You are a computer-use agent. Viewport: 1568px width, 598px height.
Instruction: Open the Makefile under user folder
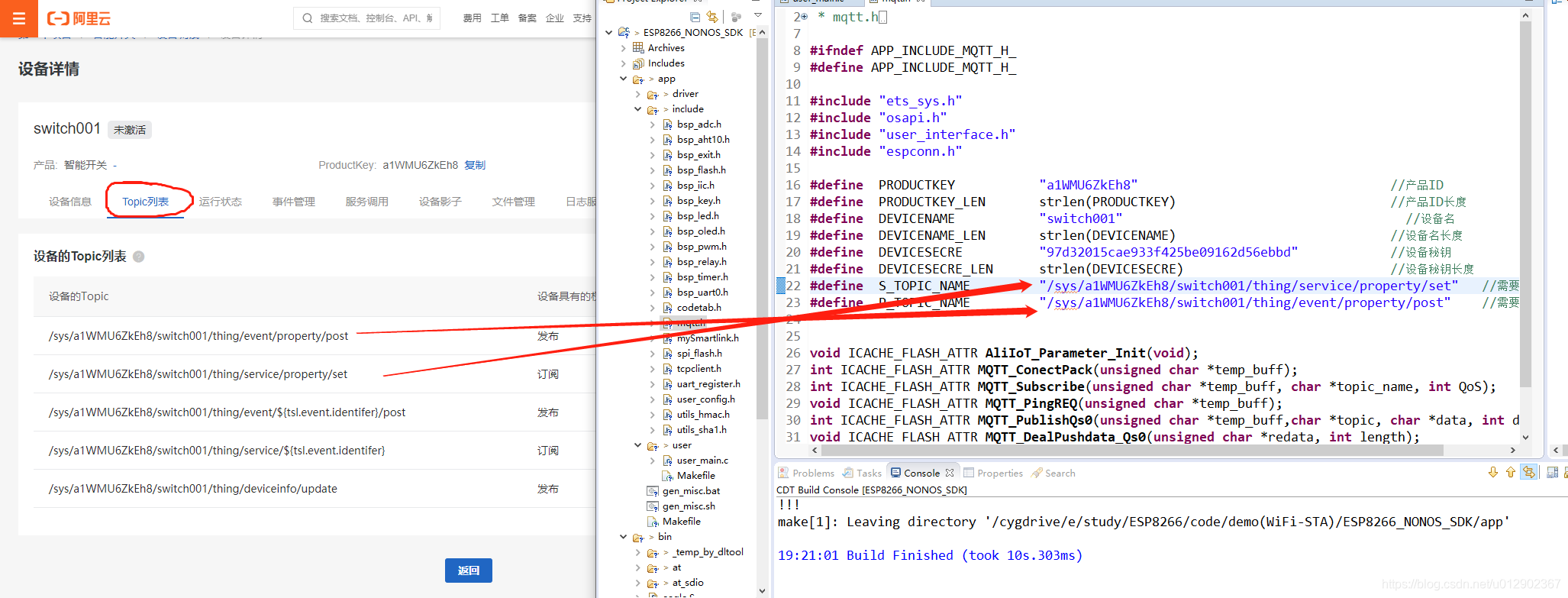(696, 476)
